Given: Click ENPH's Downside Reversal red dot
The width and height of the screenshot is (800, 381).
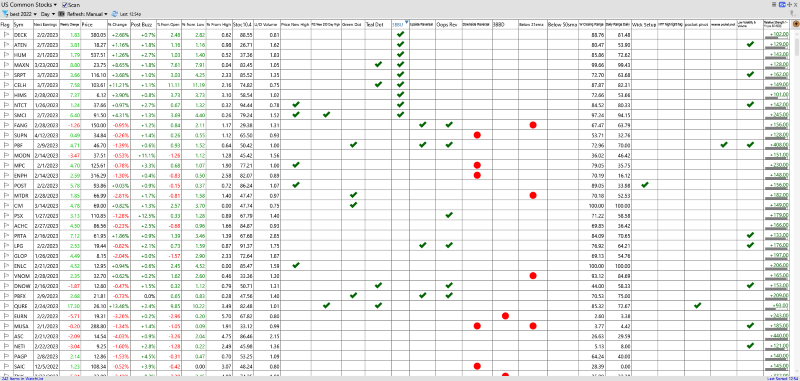Looking at the screenshot, I should (x=477, y=174).
